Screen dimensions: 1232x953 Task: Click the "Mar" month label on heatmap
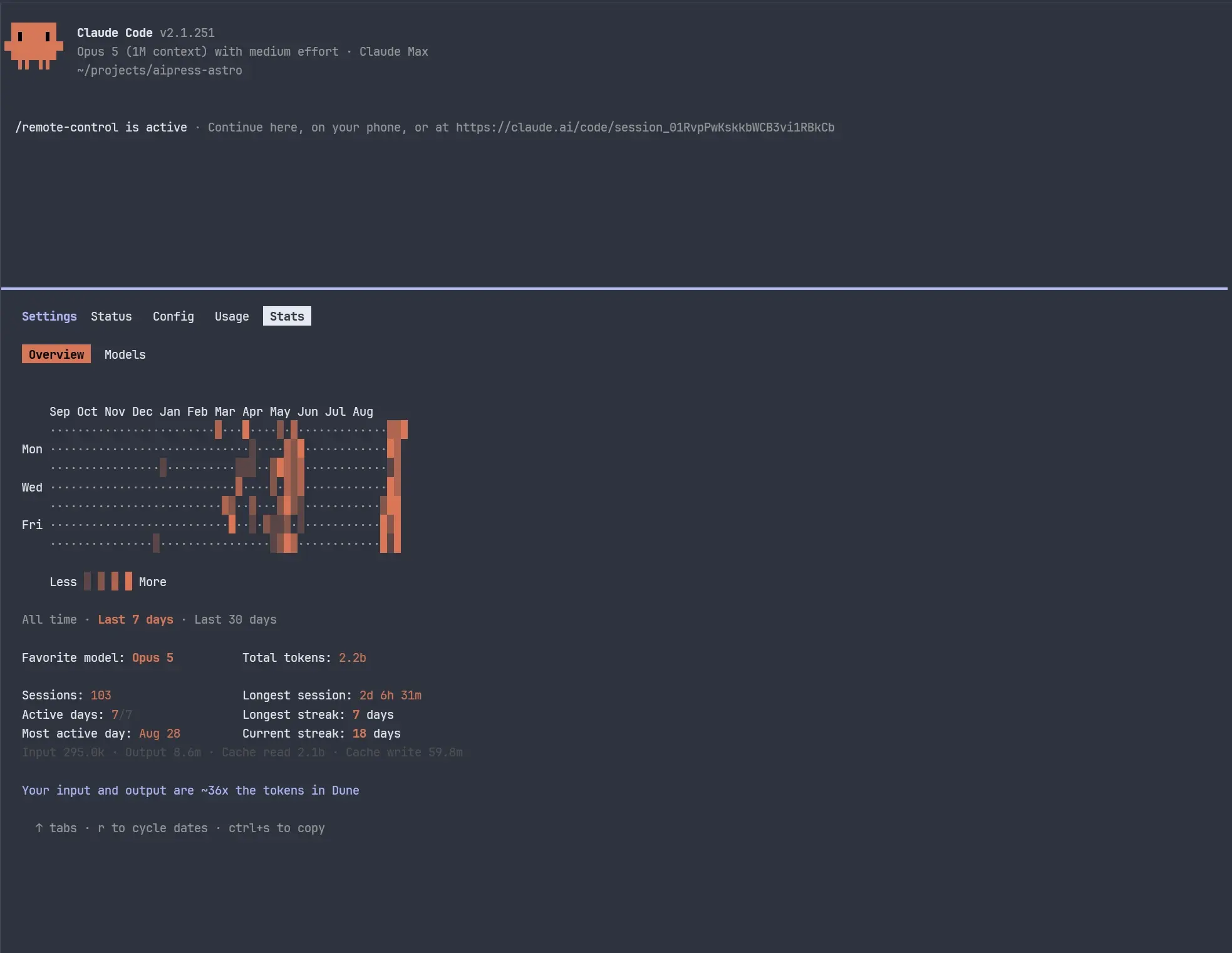pyautogui.click(x=225, y=411)
